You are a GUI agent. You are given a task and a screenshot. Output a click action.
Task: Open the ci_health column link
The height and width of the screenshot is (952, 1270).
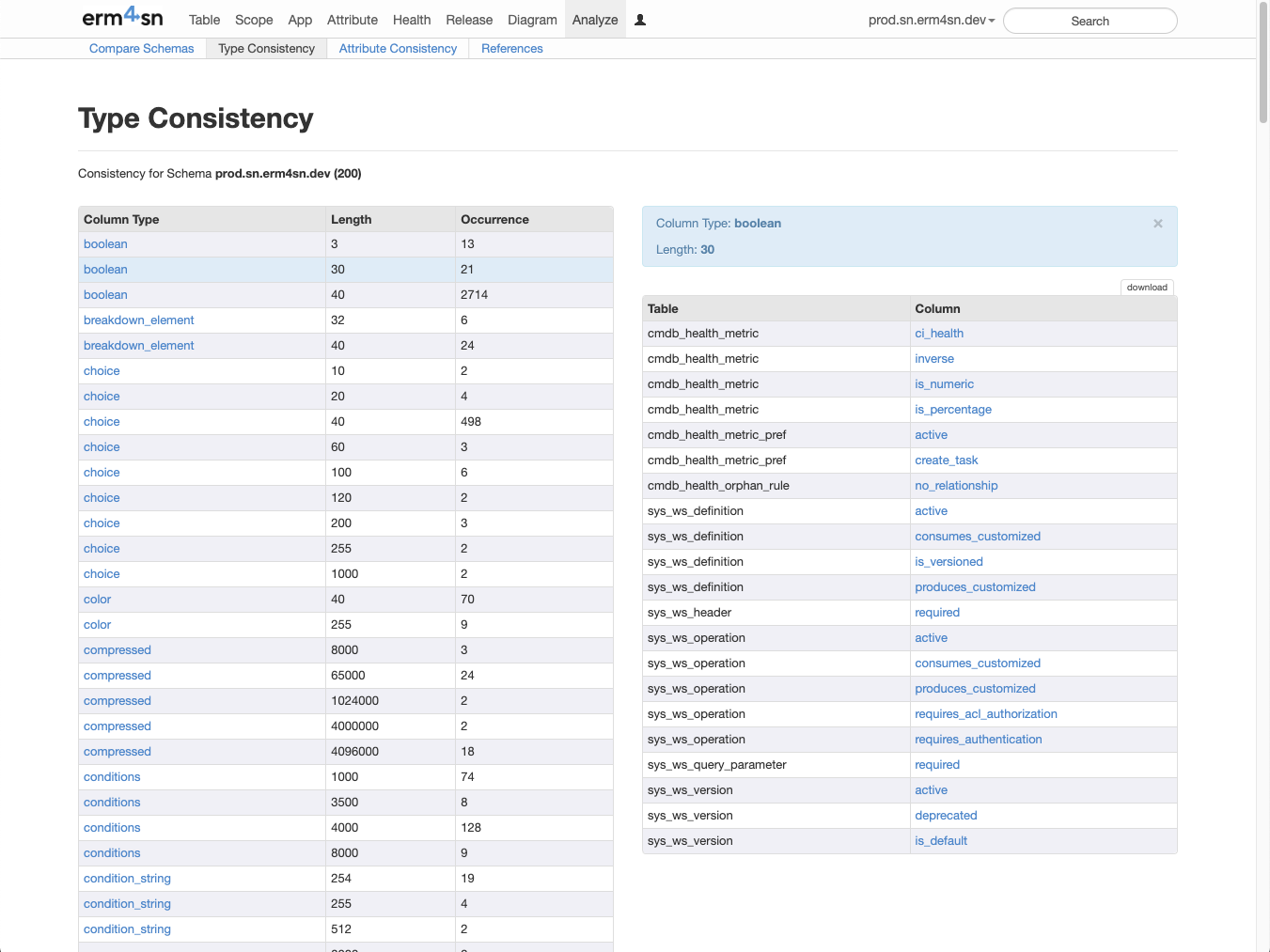[938, 334]
